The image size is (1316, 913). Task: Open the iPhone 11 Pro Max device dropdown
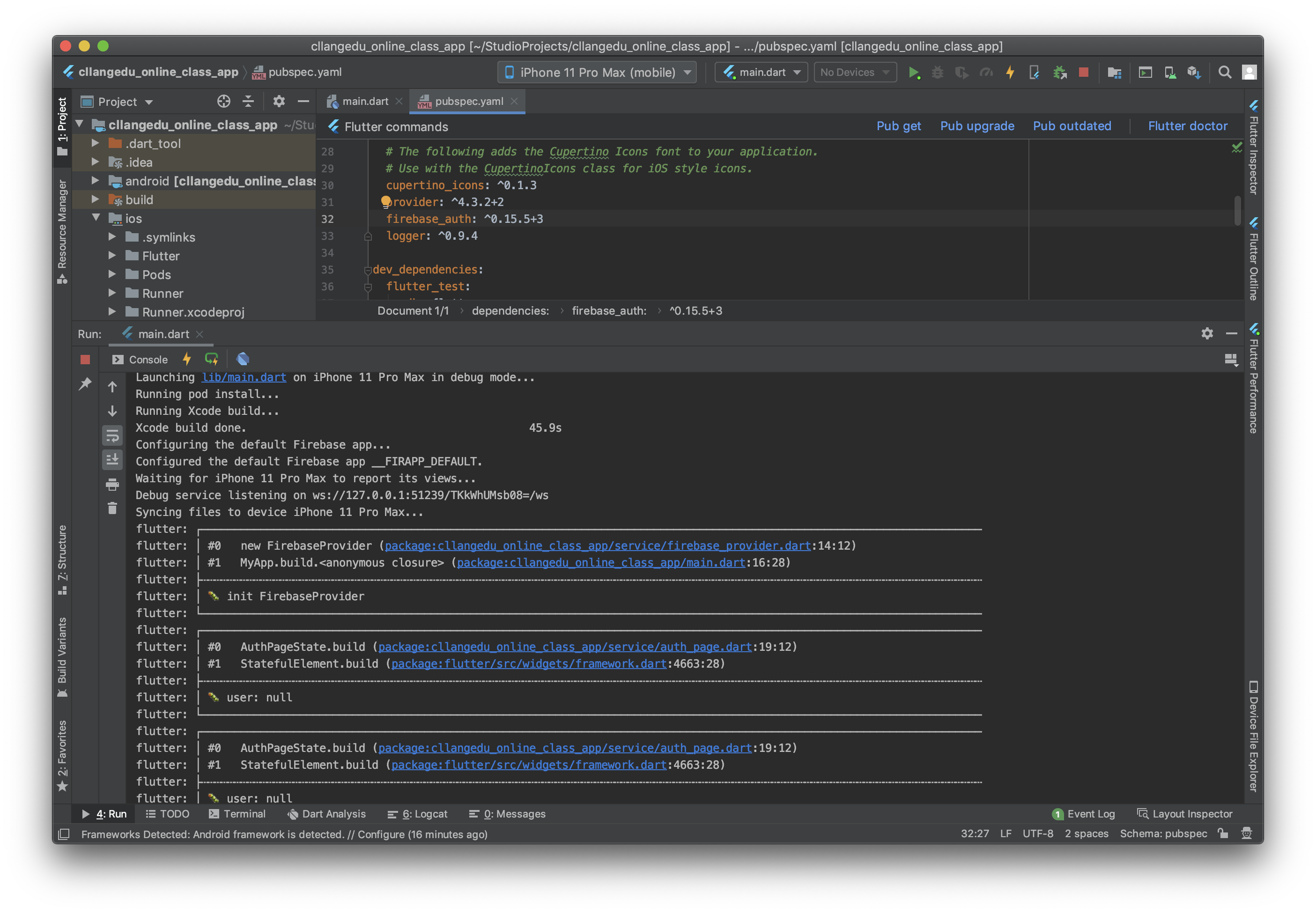tap(597, 72)
